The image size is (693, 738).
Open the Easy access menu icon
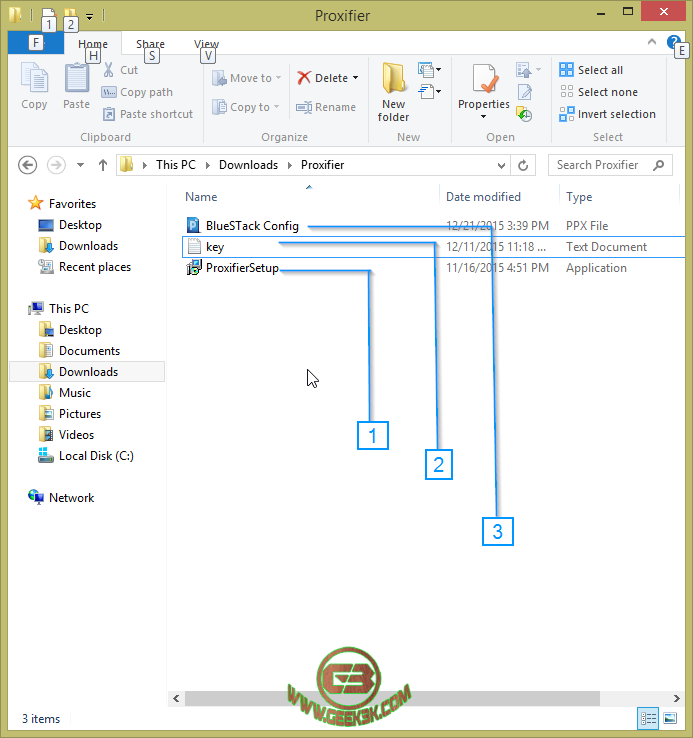pyautogui.click(x=429, y=91)
